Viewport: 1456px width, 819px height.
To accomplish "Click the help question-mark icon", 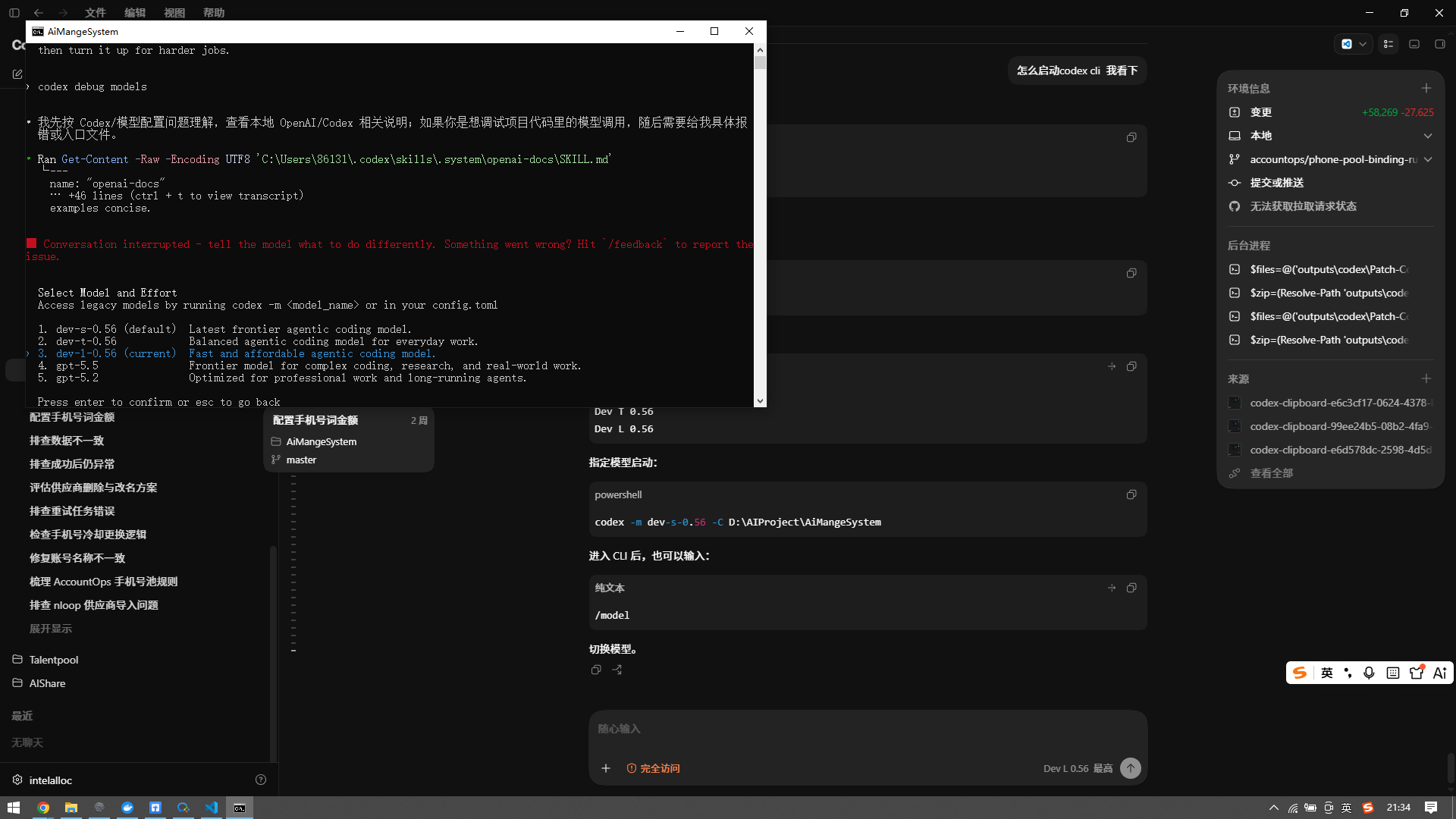I will click(261, 780).
